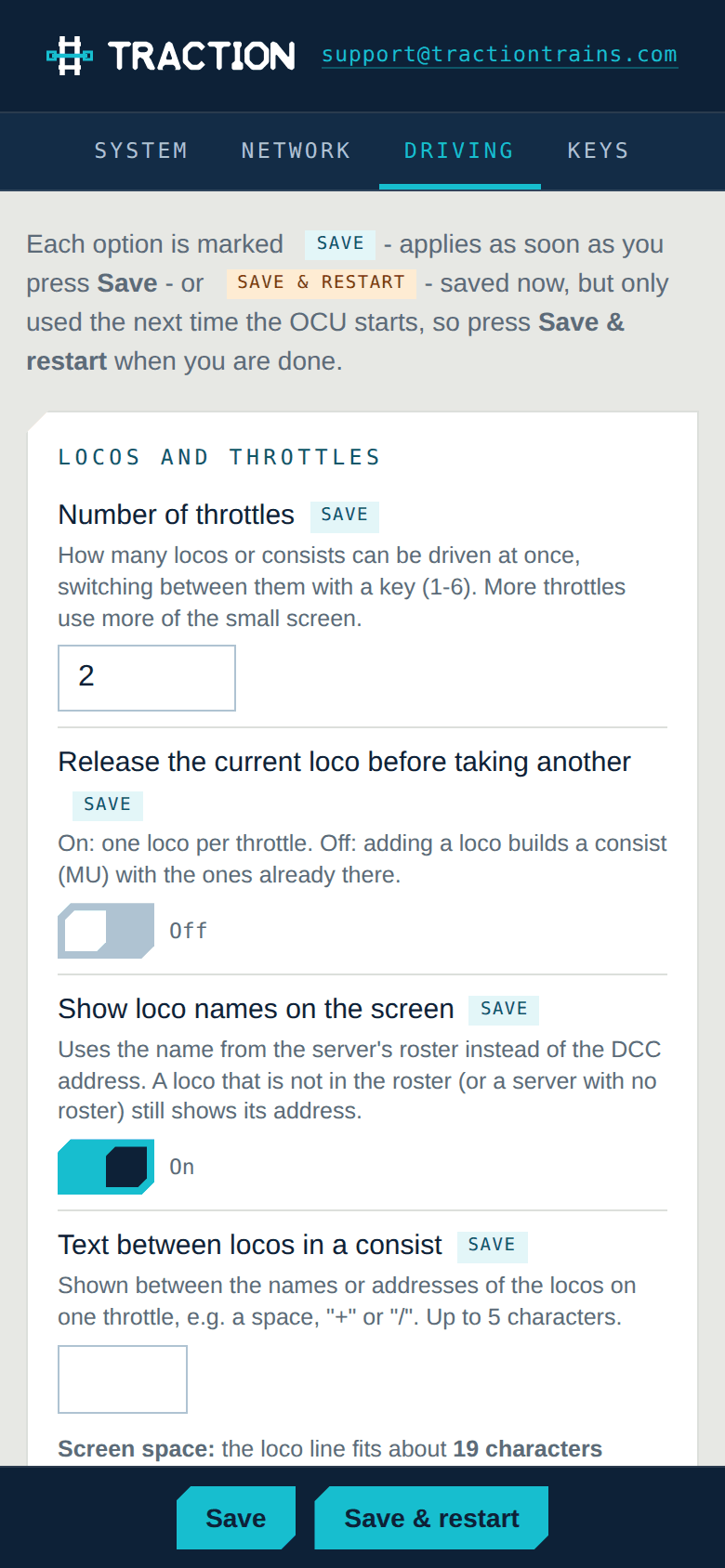Screen dimensions: 725x1568
Task: Click the Number of throttles heading
Action: 177,515
